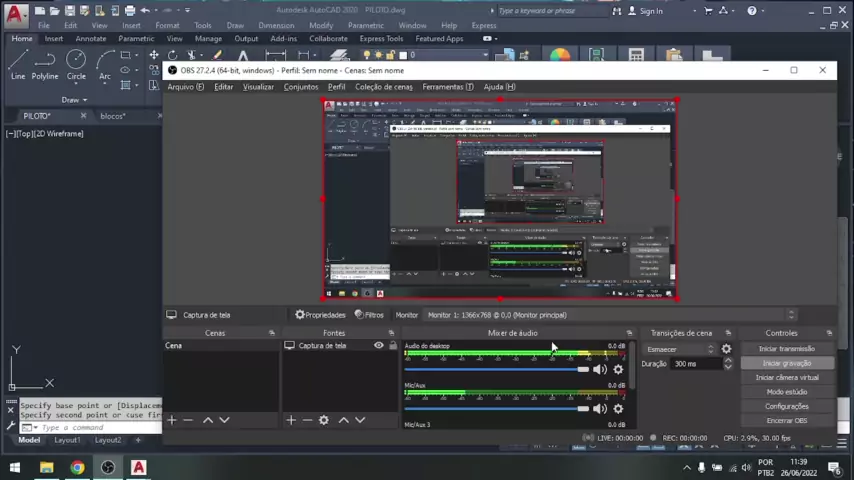Open source properties gear in Fontes panel
The image size is (854, 480).
tap(323, 420)
